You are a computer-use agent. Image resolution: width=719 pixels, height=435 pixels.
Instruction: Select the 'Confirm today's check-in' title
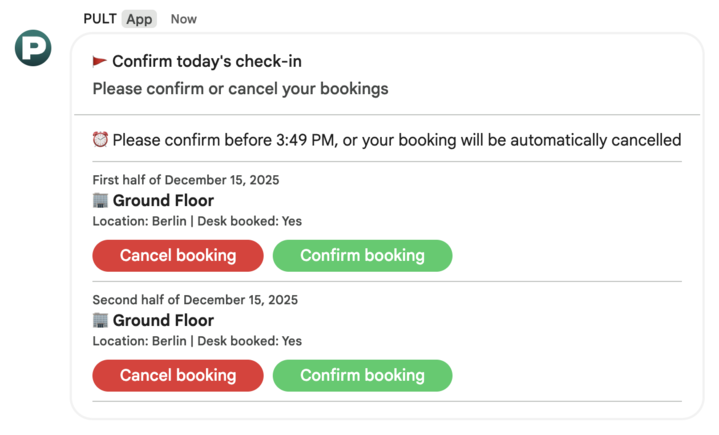[x=206, y=61]
